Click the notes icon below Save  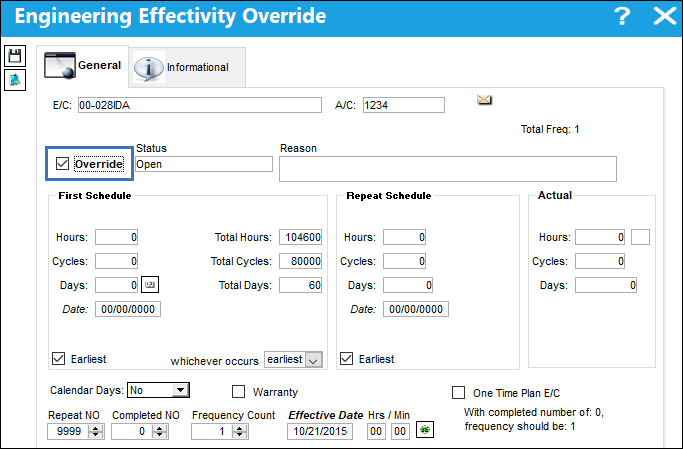coord(15,80)
